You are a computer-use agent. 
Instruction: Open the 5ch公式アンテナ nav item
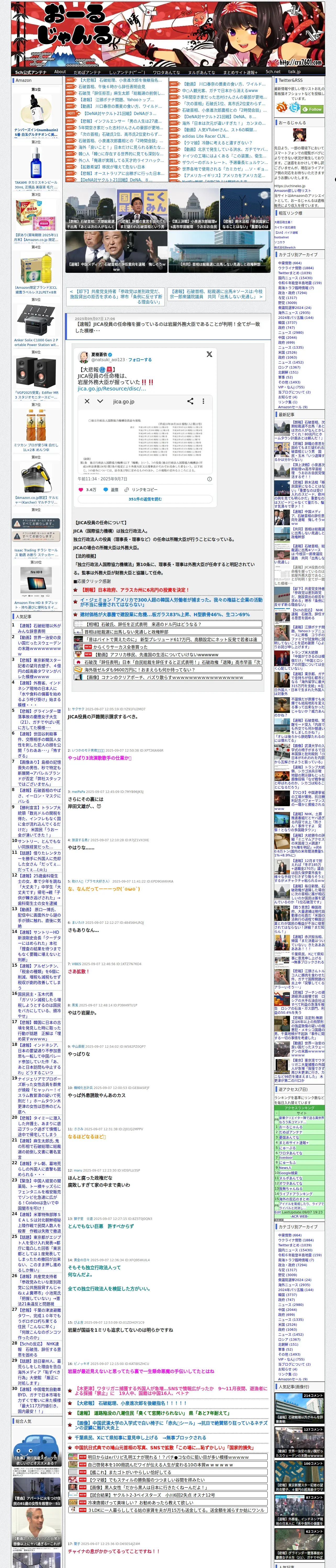click(31, 72)
